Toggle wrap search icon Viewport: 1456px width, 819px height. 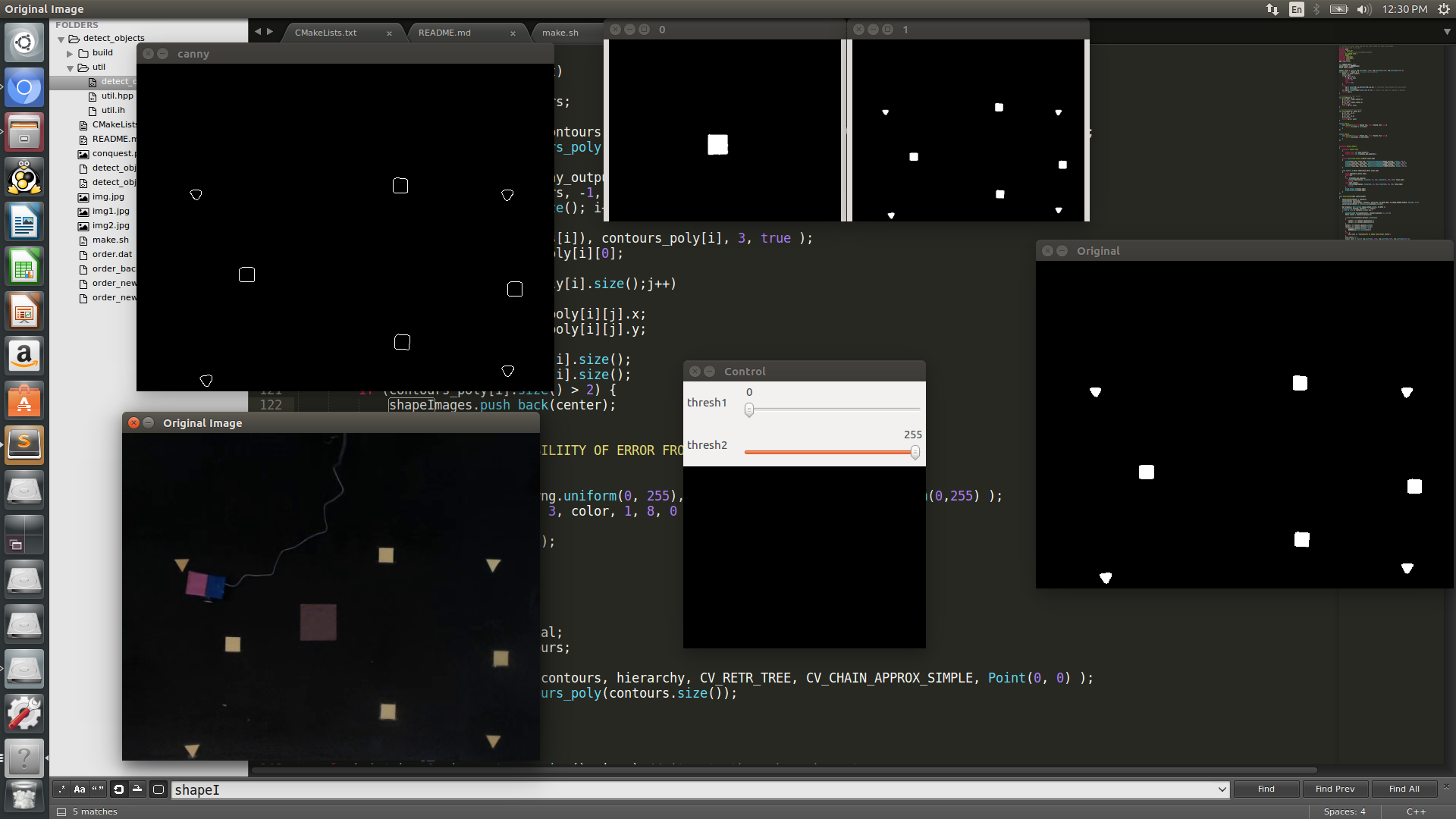[x=119, y=789]
